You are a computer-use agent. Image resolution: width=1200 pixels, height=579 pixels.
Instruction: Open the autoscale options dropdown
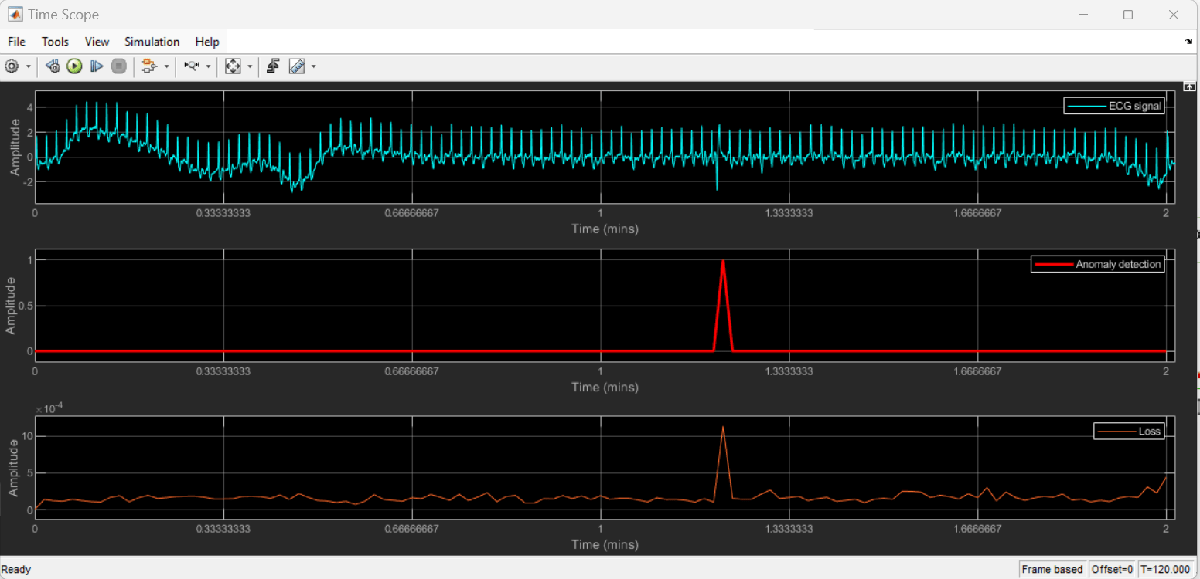[249, 66]
